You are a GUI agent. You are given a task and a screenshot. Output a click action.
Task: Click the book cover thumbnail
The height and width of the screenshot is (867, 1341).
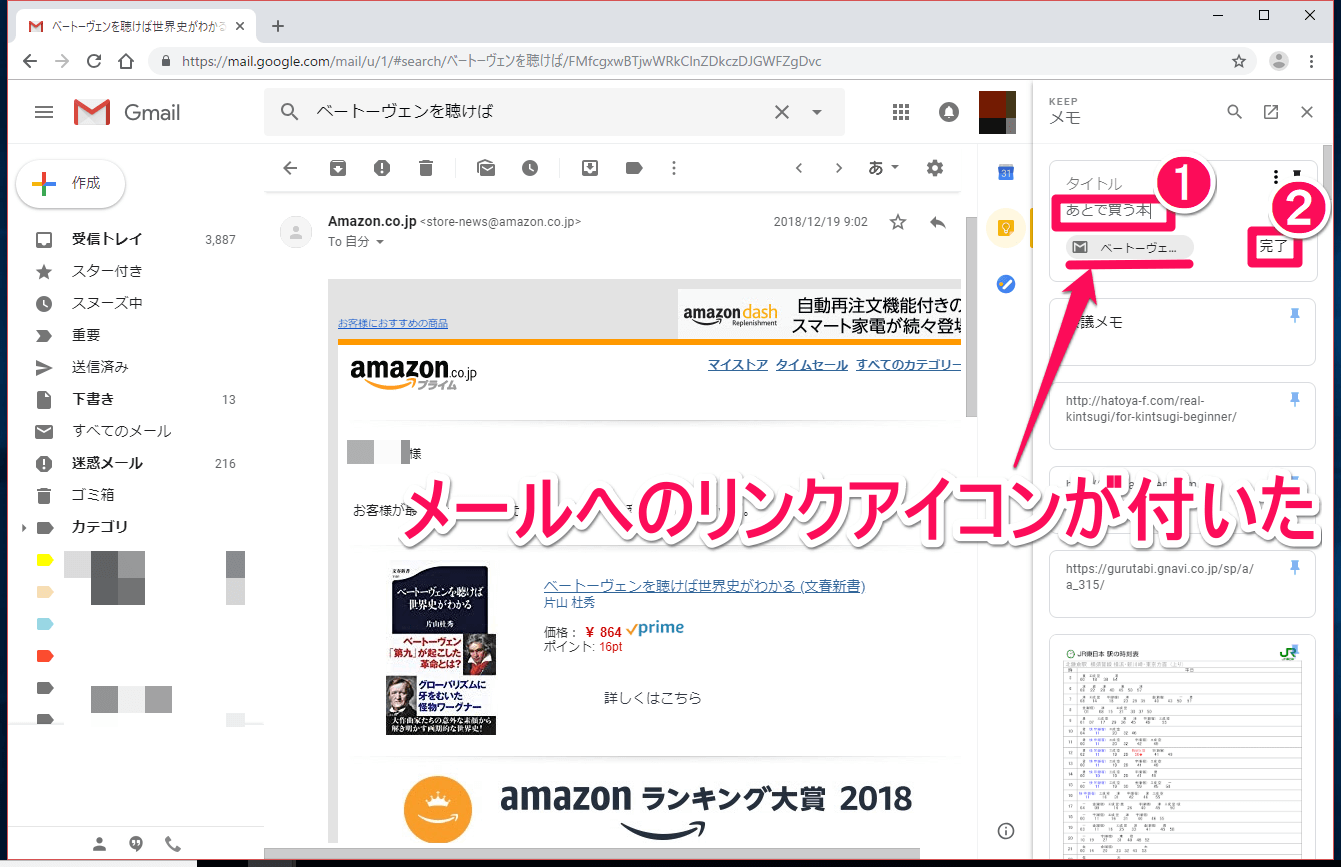point(441,649)
